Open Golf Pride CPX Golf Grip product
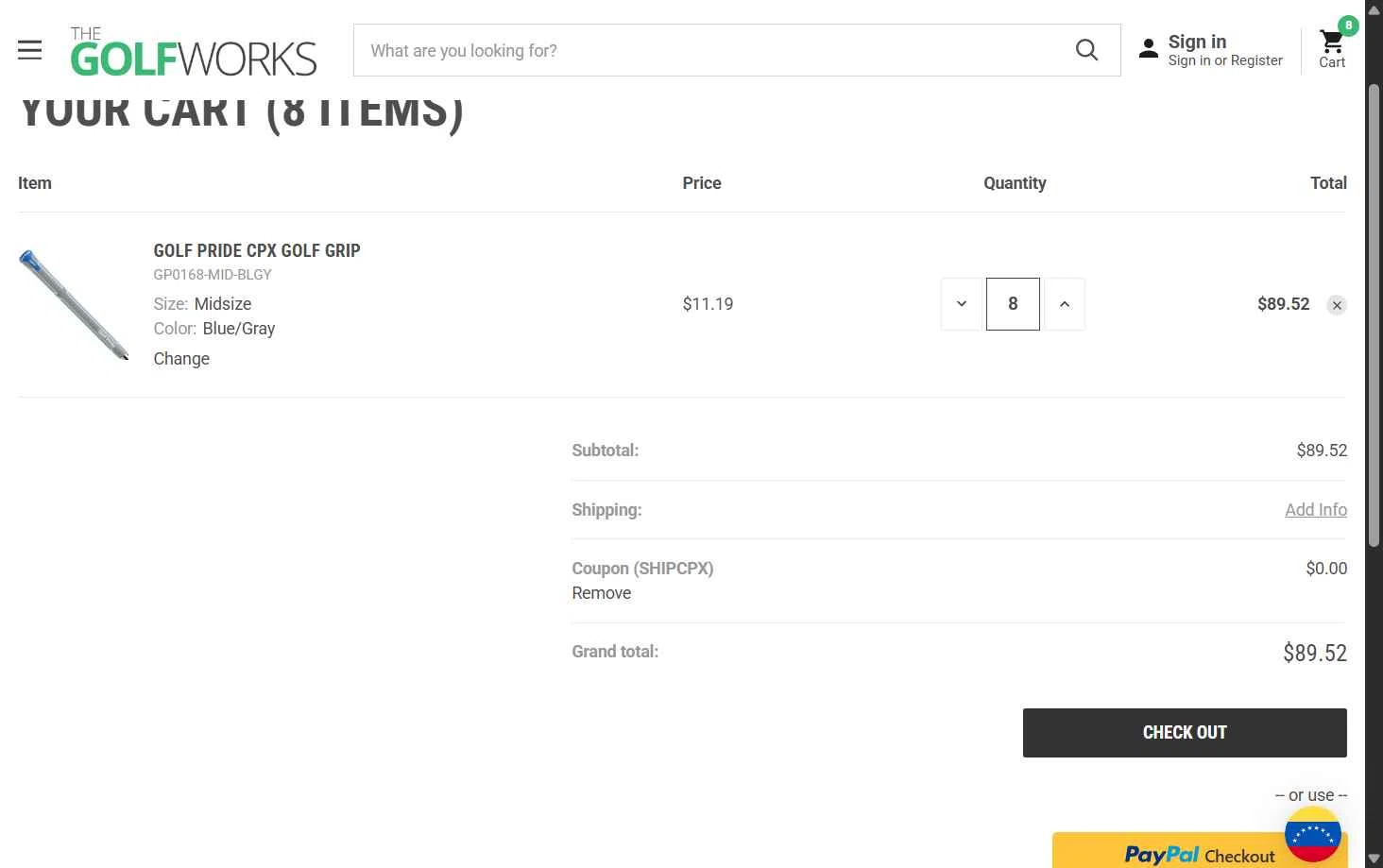Screen dimensions: 1383x868 [257, 250]
